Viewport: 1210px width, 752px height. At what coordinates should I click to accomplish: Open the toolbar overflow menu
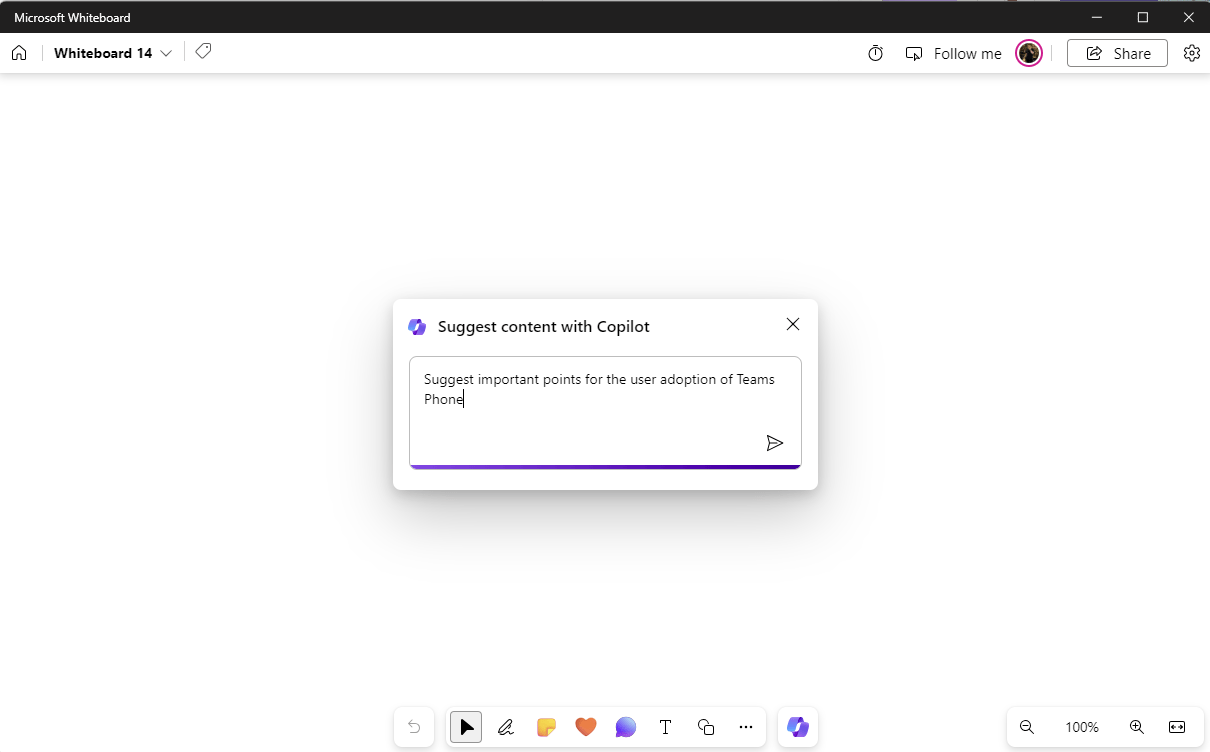745,727
